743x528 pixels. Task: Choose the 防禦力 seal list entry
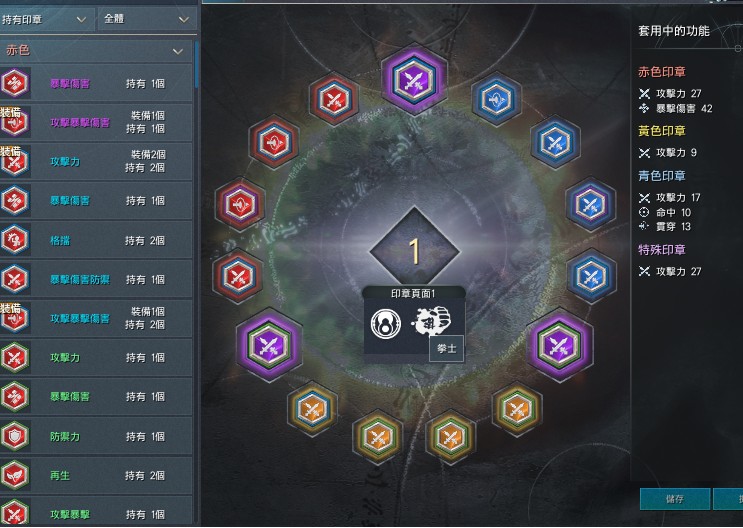click(96, 436)
